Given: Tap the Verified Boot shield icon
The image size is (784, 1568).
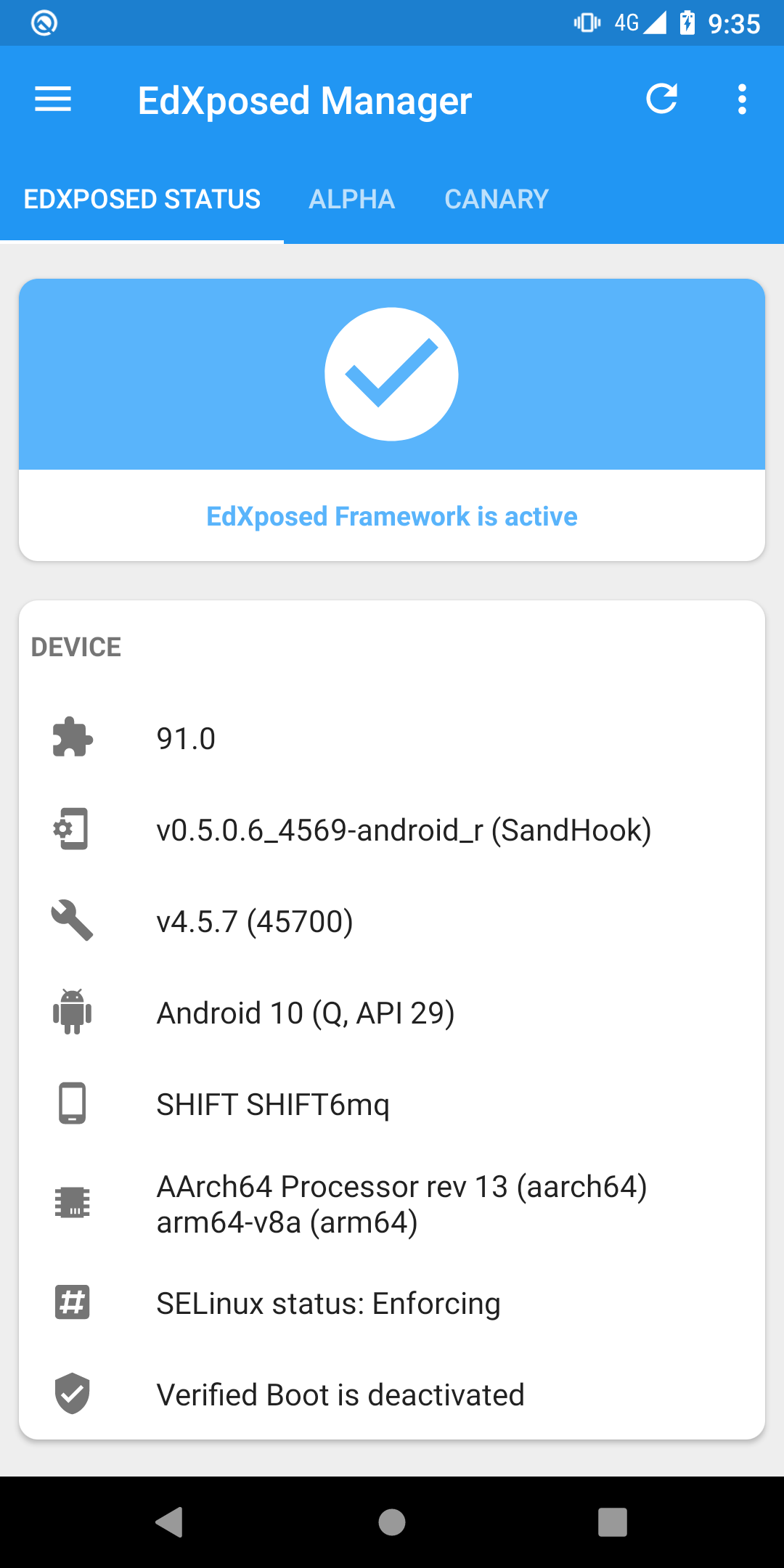Looking at the screenshot, I should [73, 1394].
